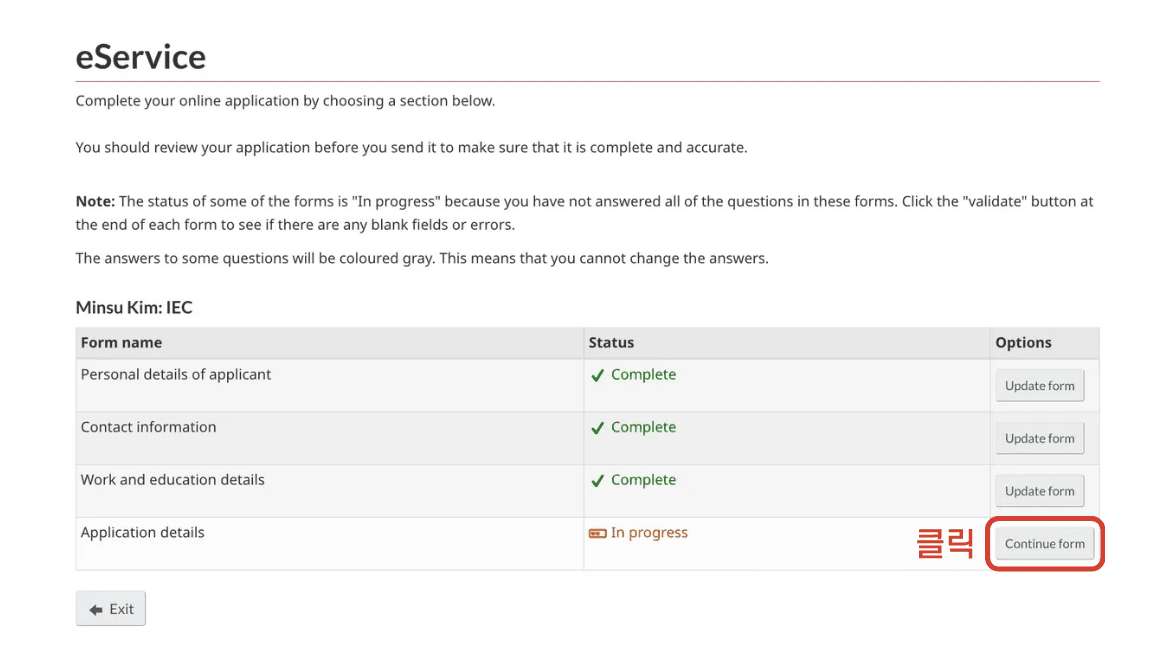Click the Form name column header
1155x650 pixels.
pos(121,342)
